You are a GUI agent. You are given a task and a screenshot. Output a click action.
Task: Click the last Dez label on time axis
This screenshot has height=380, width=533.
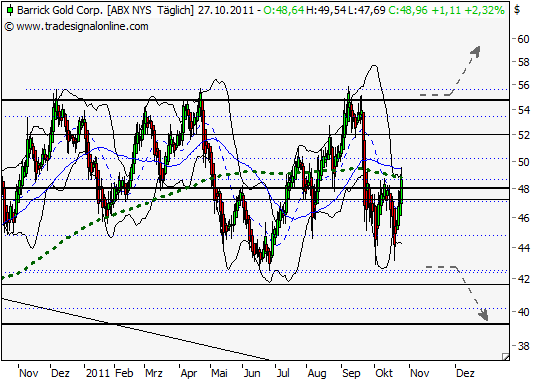pos(465,373)
